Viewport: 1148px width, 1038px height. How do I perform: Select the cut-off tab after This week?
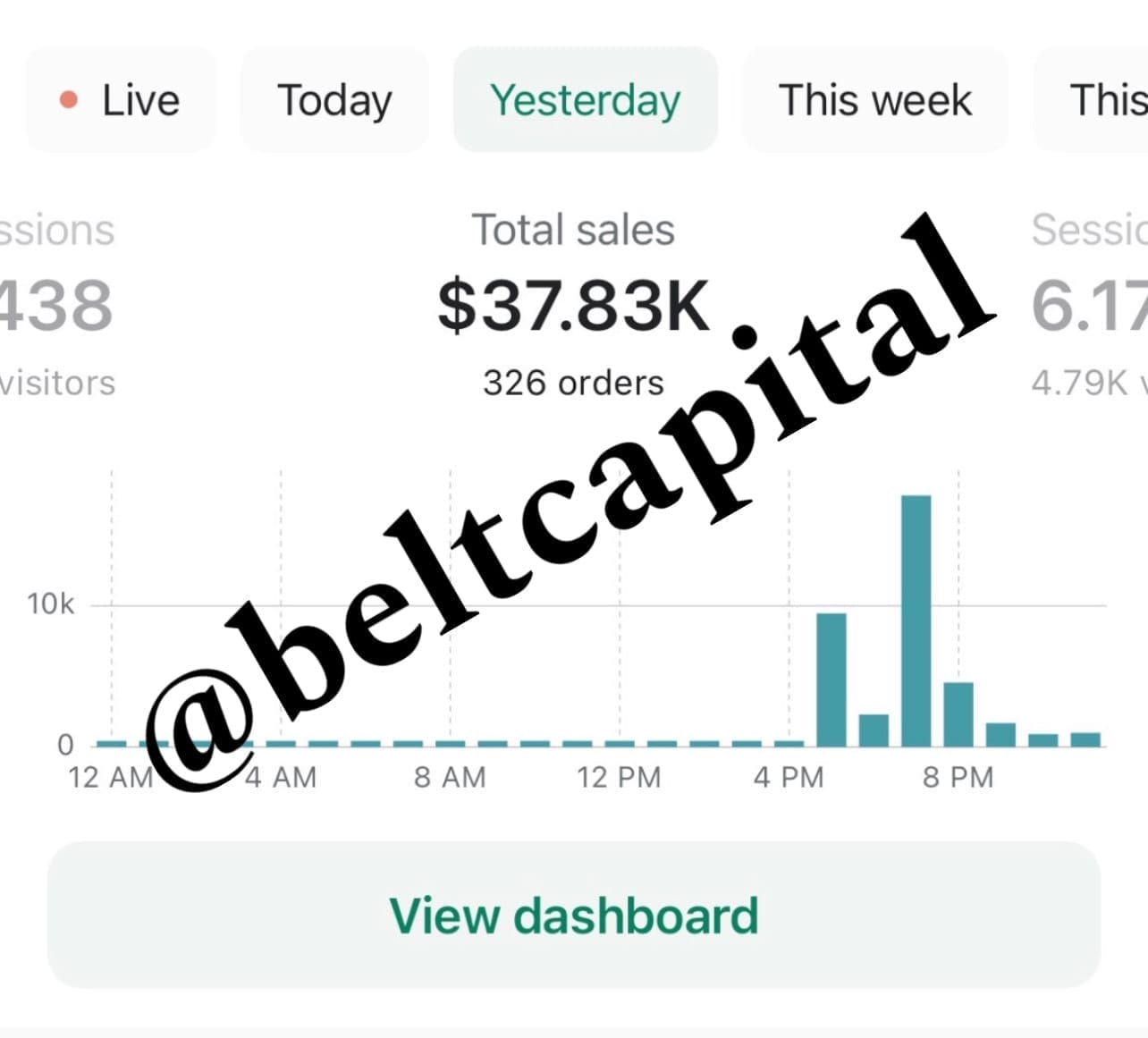[x=1092, y=99]
